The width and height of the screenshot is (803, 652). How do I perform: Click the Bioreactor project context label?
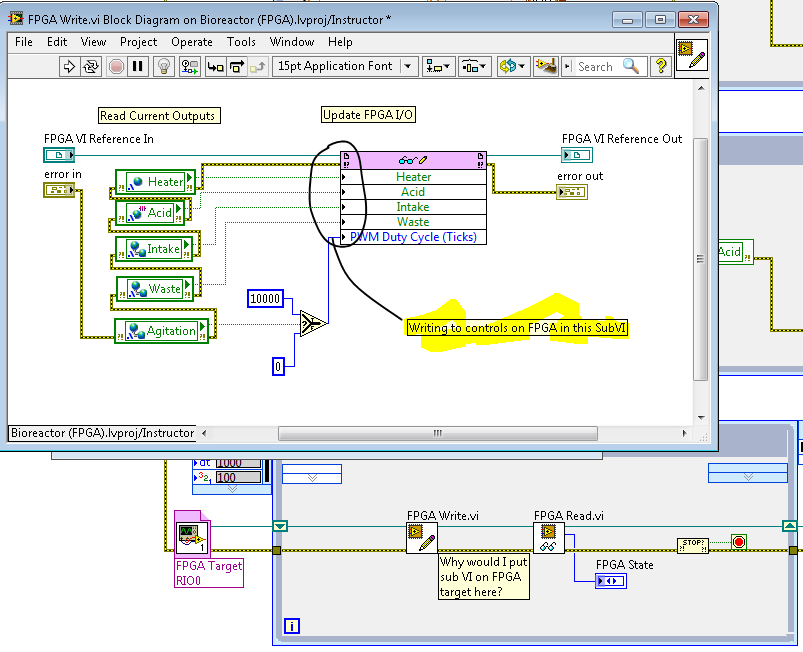102,433
